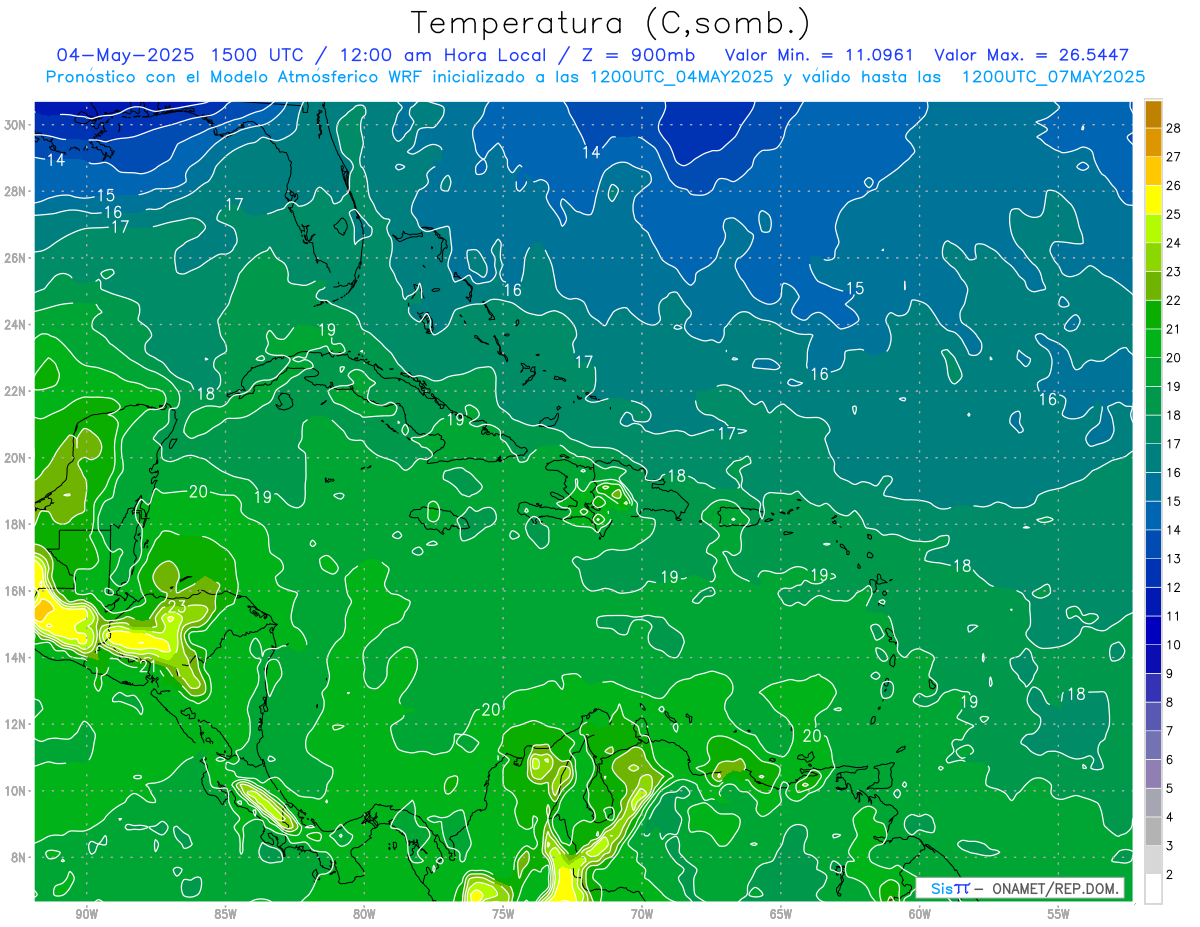
Task: Click the color scale label 28
Action: (1175, 127)
